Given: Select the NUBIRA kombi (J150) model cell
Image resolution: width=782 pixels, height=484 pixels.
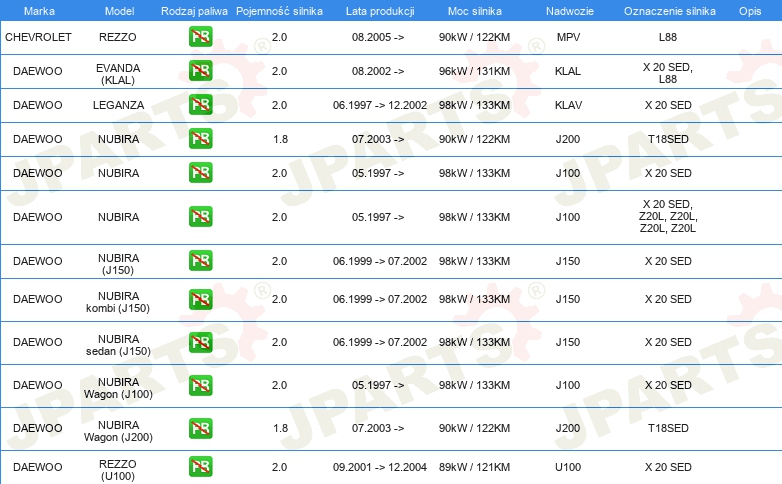Looking at the screenshot, I should (118, 302).
